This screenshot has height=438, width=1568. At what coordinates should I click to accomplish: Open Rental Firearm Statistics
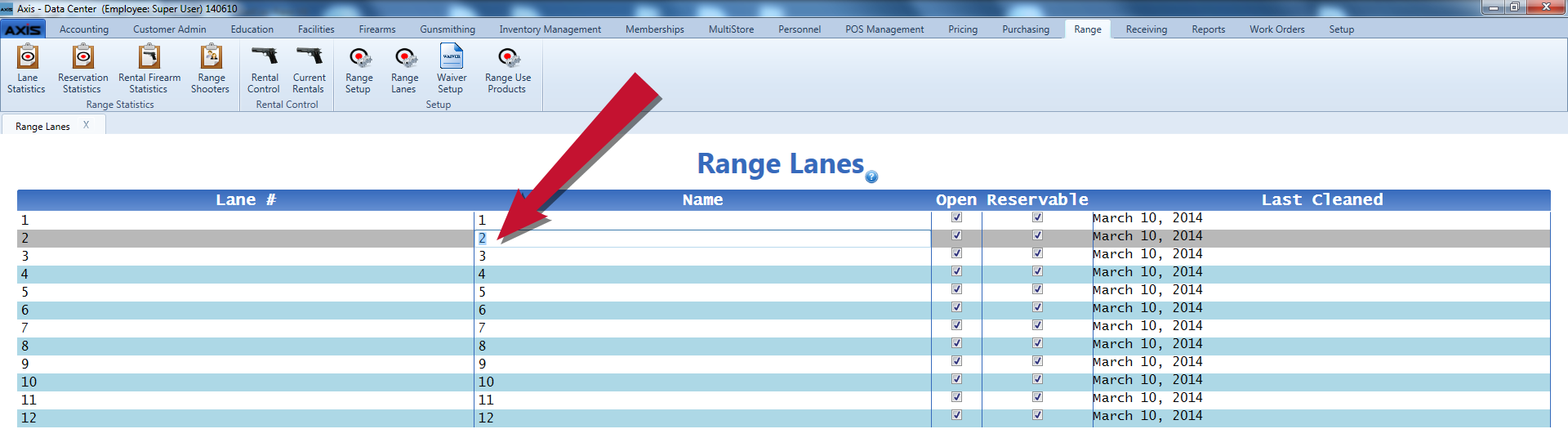149,69
